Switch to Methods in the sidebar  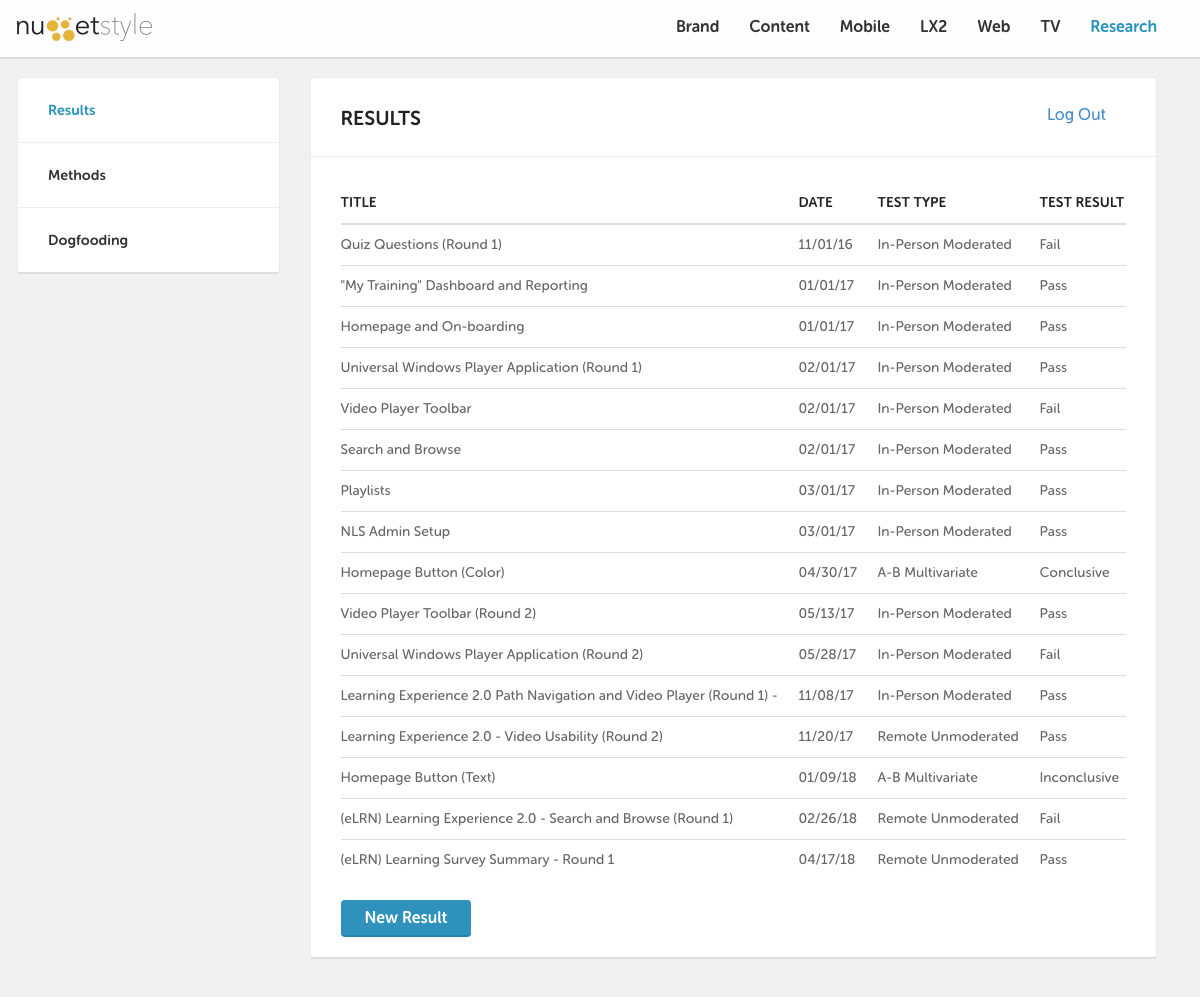pyautogui.click(x=77, y=175)
